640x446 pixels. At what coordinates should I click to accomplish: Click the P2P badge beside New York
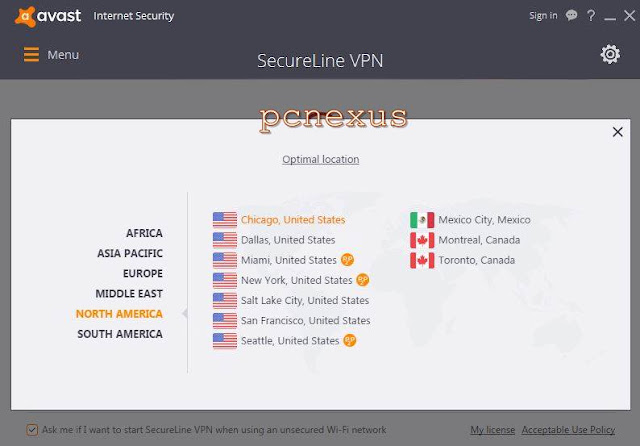pos(362,280)
